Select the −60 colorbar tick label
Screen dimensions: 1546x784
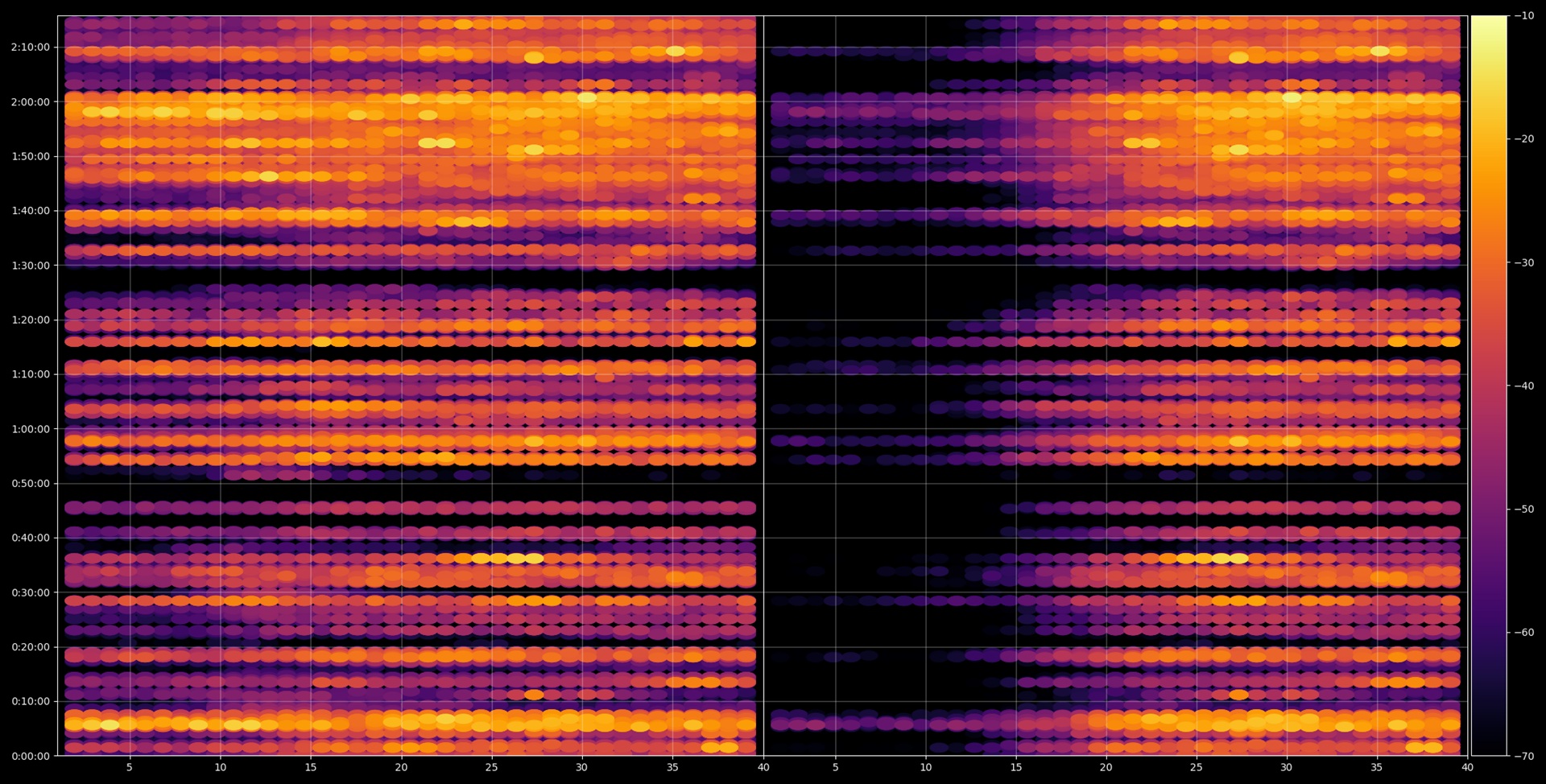(x=1523, y=632)
